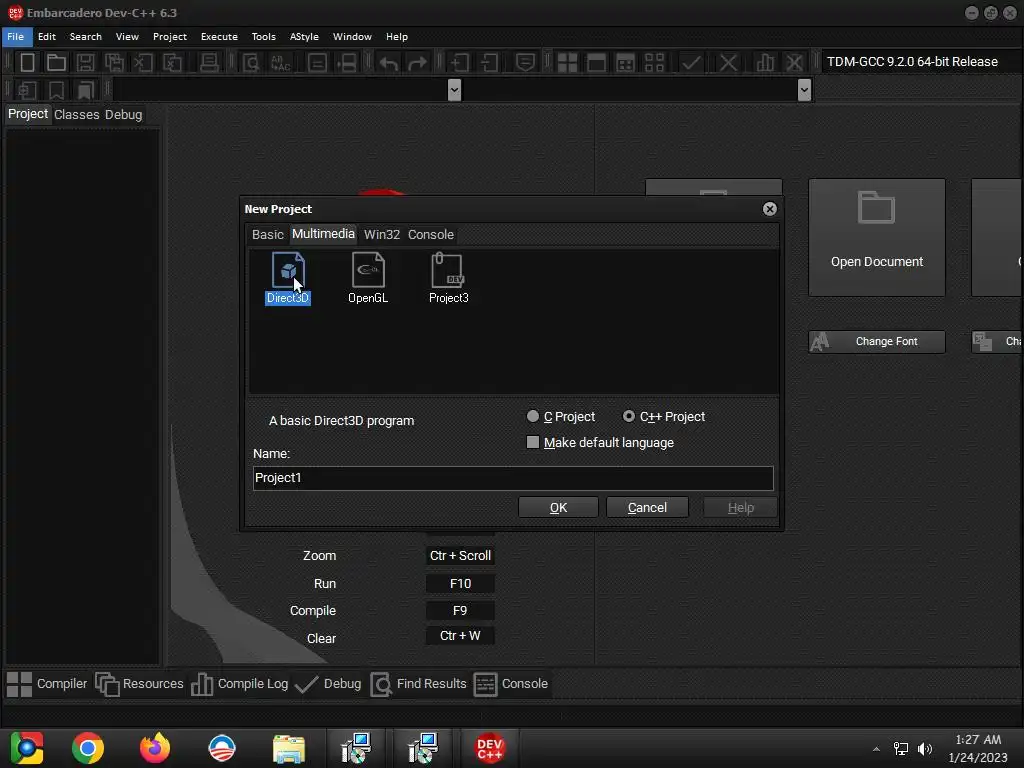1024x768 pixels.
Task: Close the New Project dialog with X
Action: (x=770, y=208)
